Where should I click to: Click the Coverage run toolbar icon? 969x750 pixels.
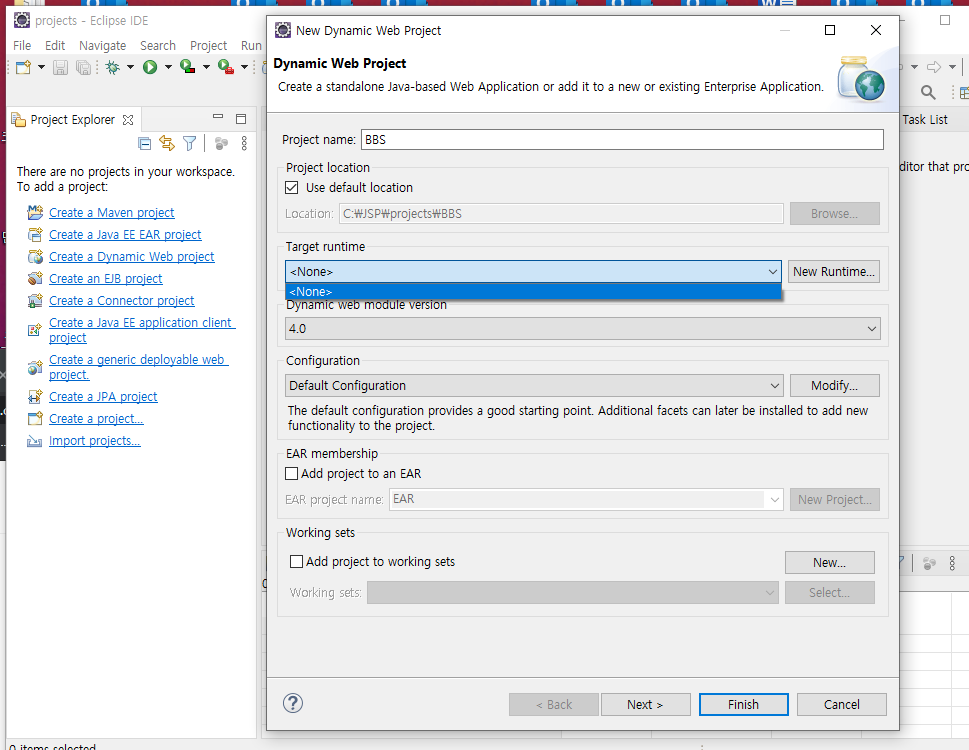pos(187,67)
